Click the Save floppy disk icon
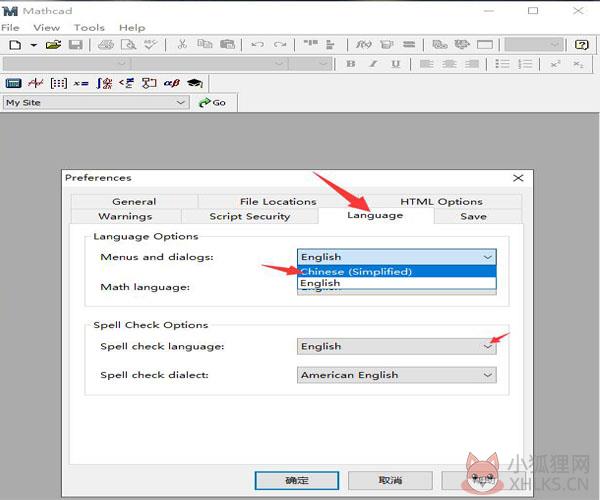Screen dimensions: 600x500 (75, 45)
